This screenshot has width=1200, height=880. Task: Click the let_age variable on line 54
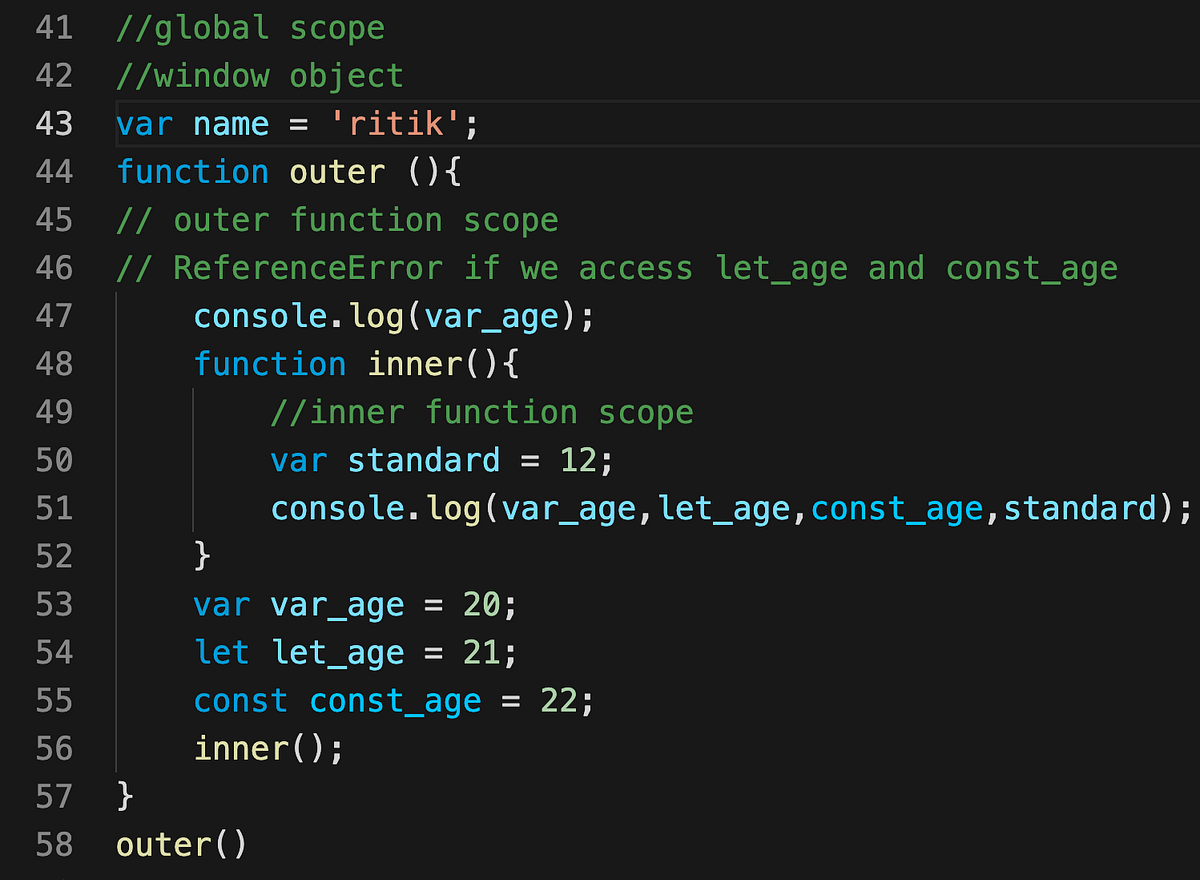point(338,652)
